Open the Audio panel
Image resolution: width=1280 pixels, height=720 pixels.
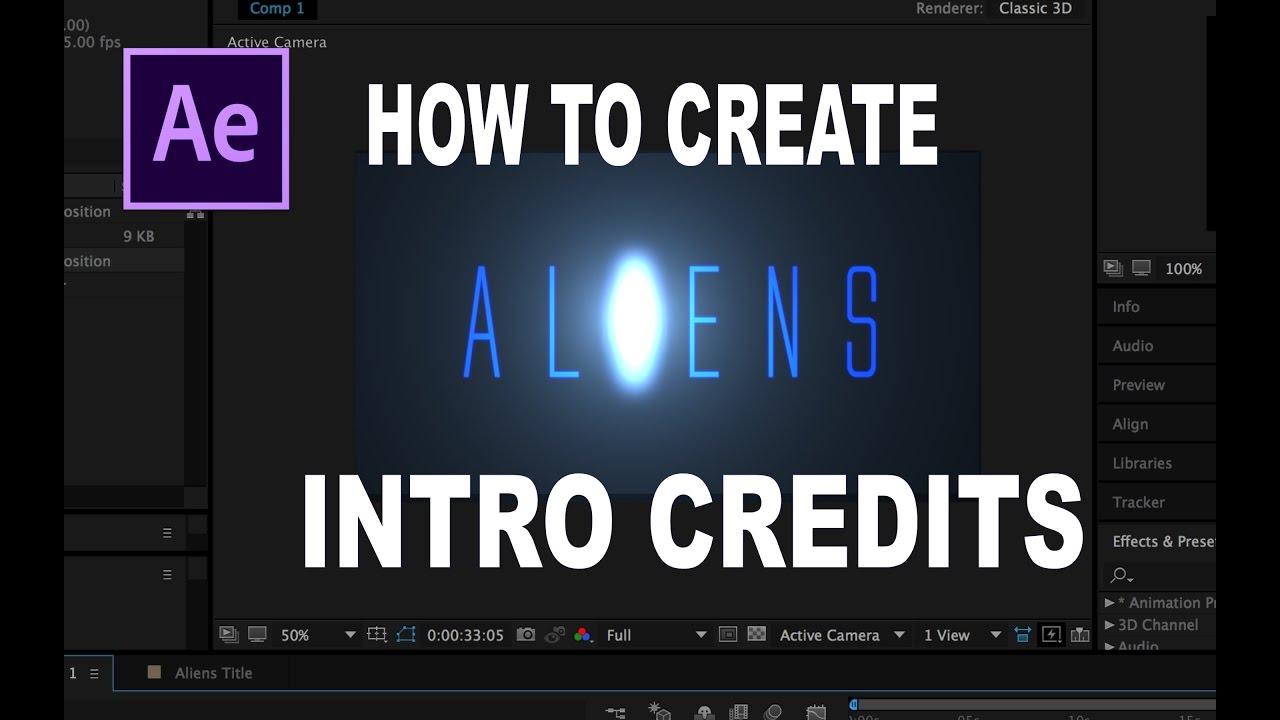click(1133, 346)
